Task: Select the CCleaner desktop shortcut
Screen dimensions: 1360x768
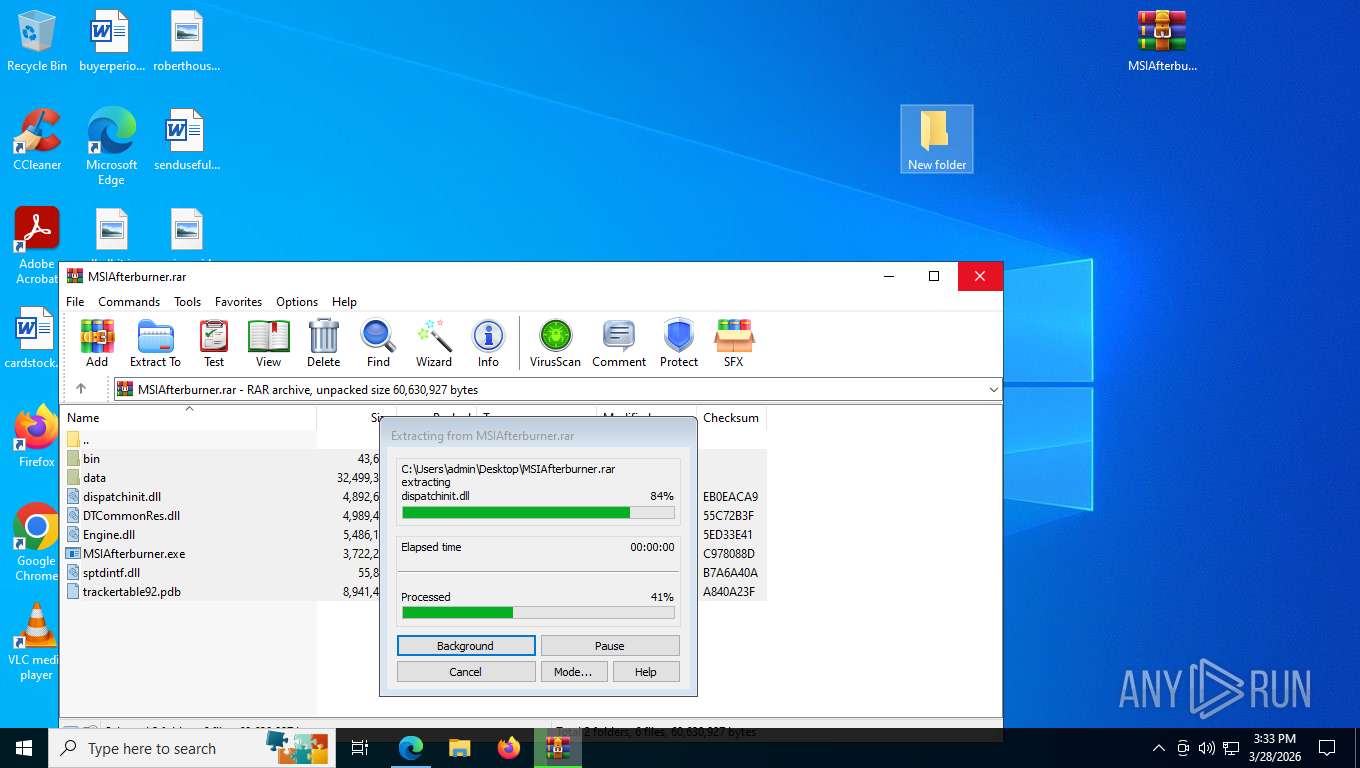Action: tap(37, 140)
